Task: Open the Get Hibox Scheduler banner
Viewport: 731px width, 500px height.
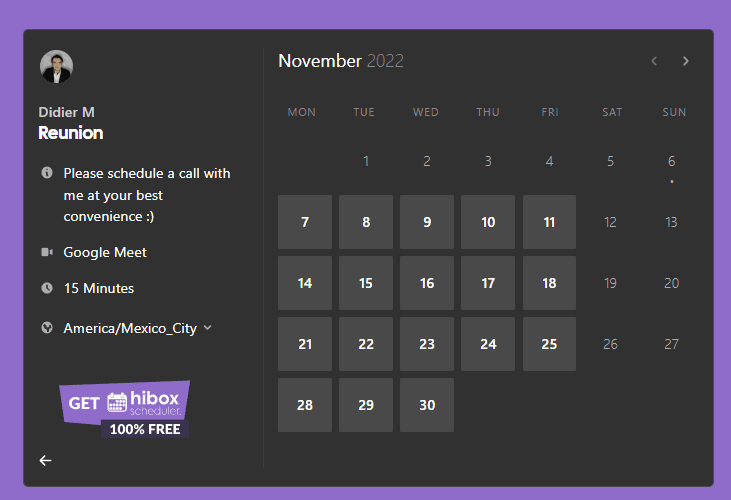Action: [x=125, y=408]
